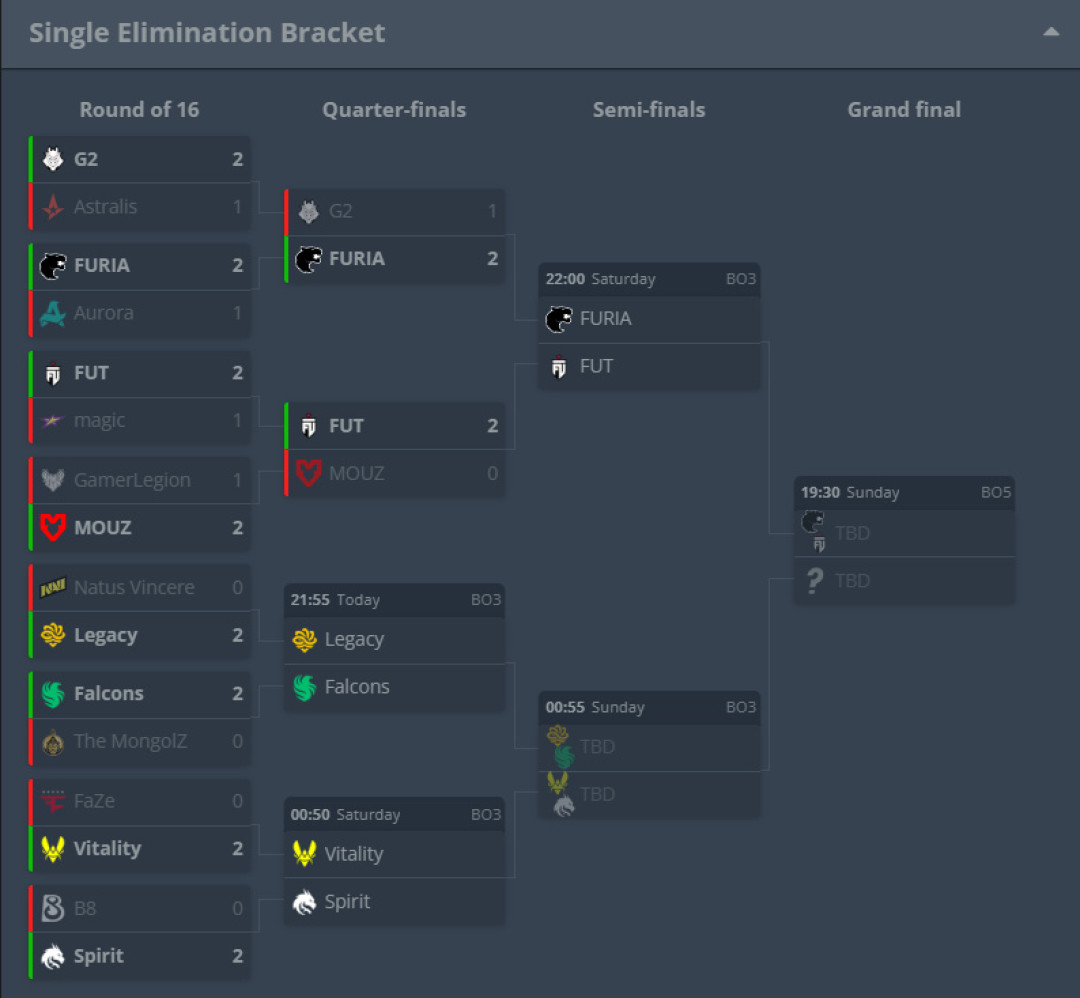Open the Legacy vs Falcons 21:55 match header

coord(395,600)
